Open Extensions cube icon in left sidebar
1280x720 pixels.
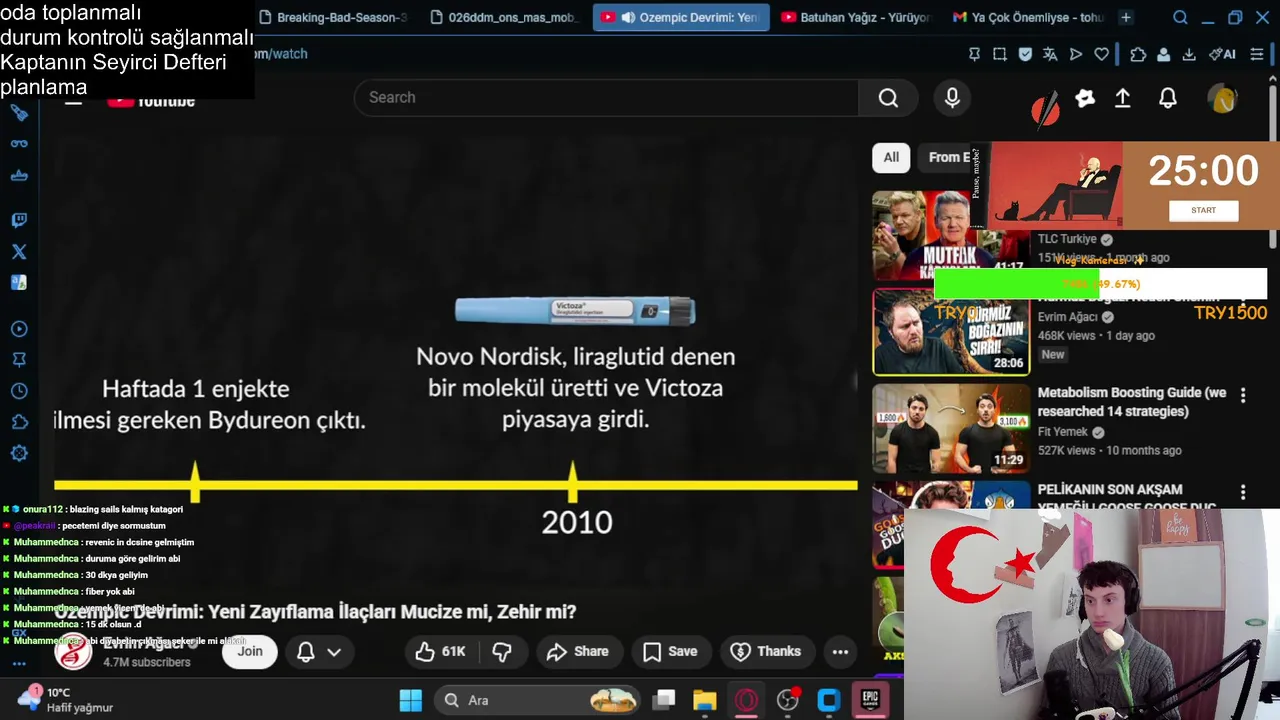pos(19,422)
